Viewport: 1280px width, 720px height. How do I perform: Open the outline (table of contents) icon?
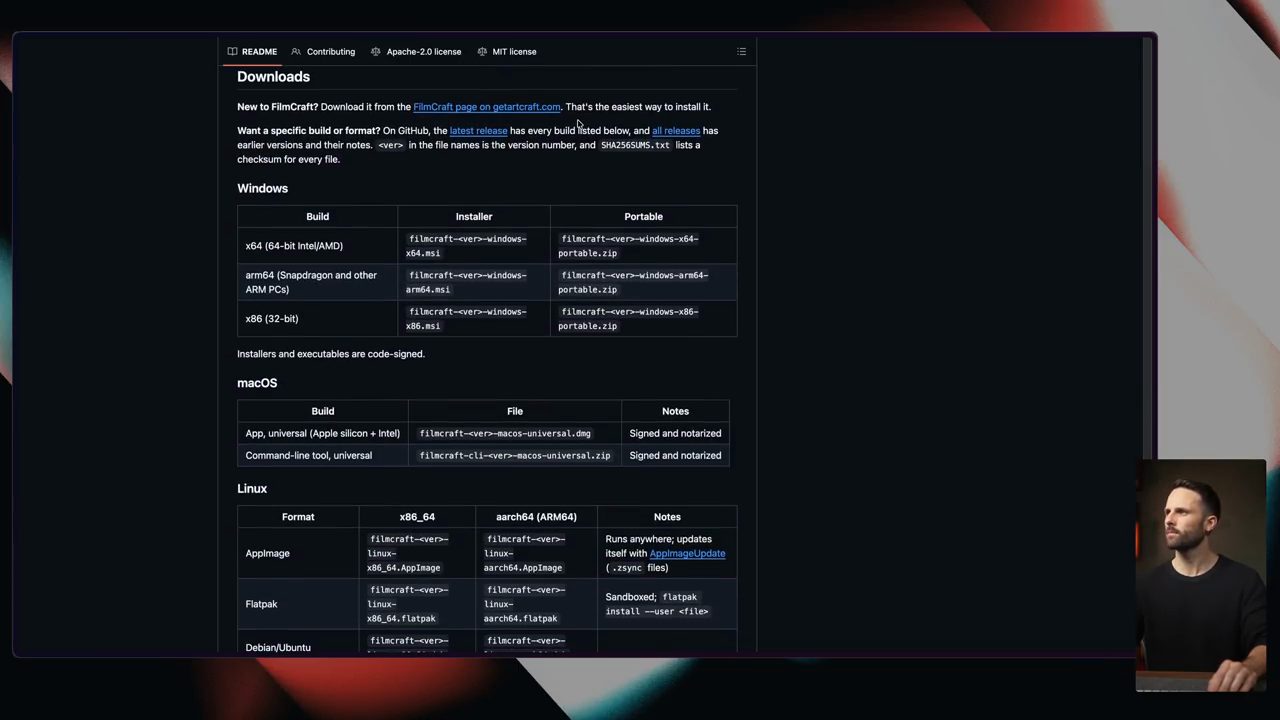coord(741,52)
